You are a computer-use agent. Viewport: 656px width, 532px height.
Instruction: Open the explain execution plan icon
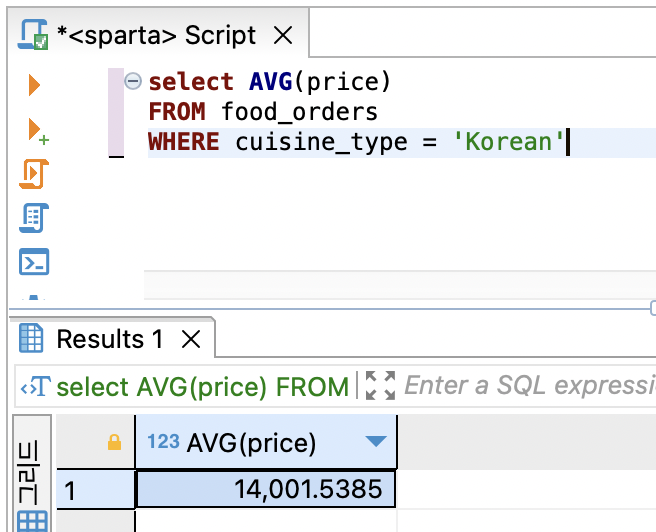(34, 218)
